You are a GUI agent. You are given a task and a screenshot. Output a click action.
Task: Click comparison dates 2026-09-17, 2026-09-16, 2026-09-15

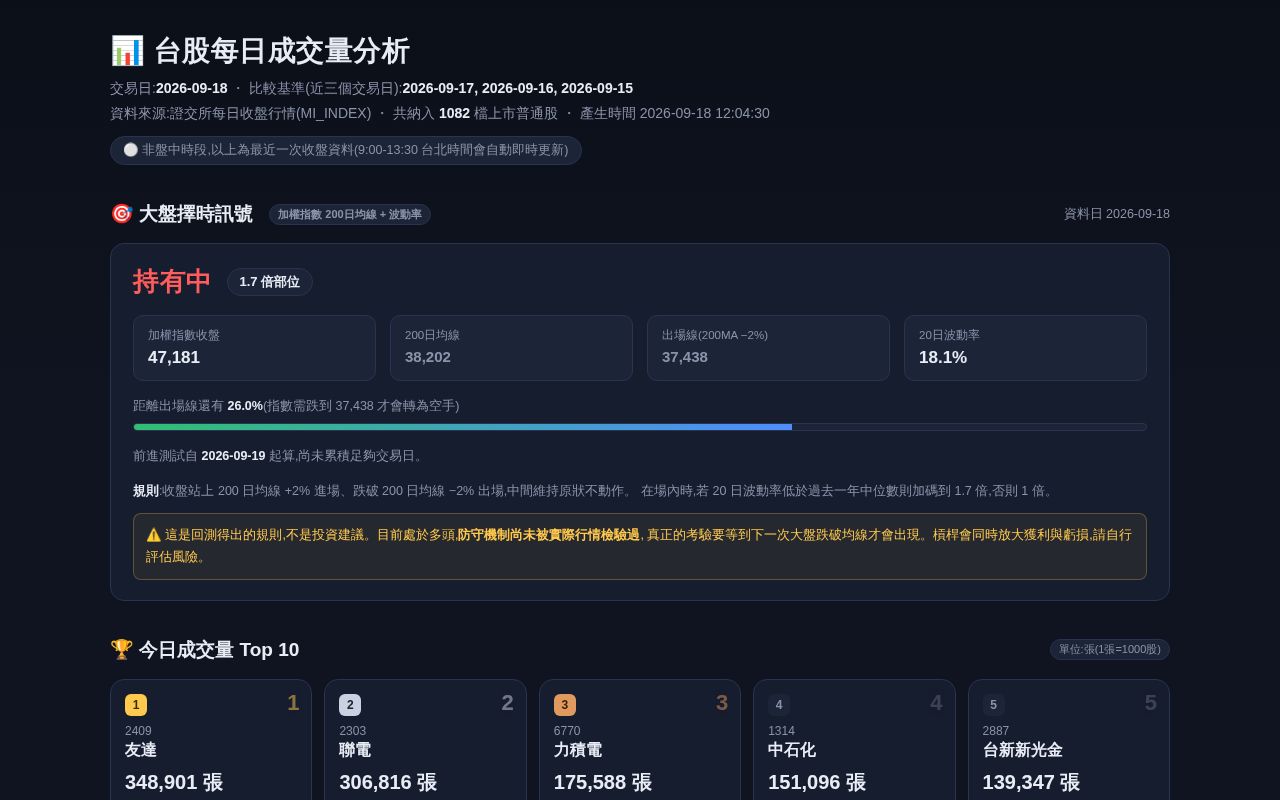click(517, 88)
